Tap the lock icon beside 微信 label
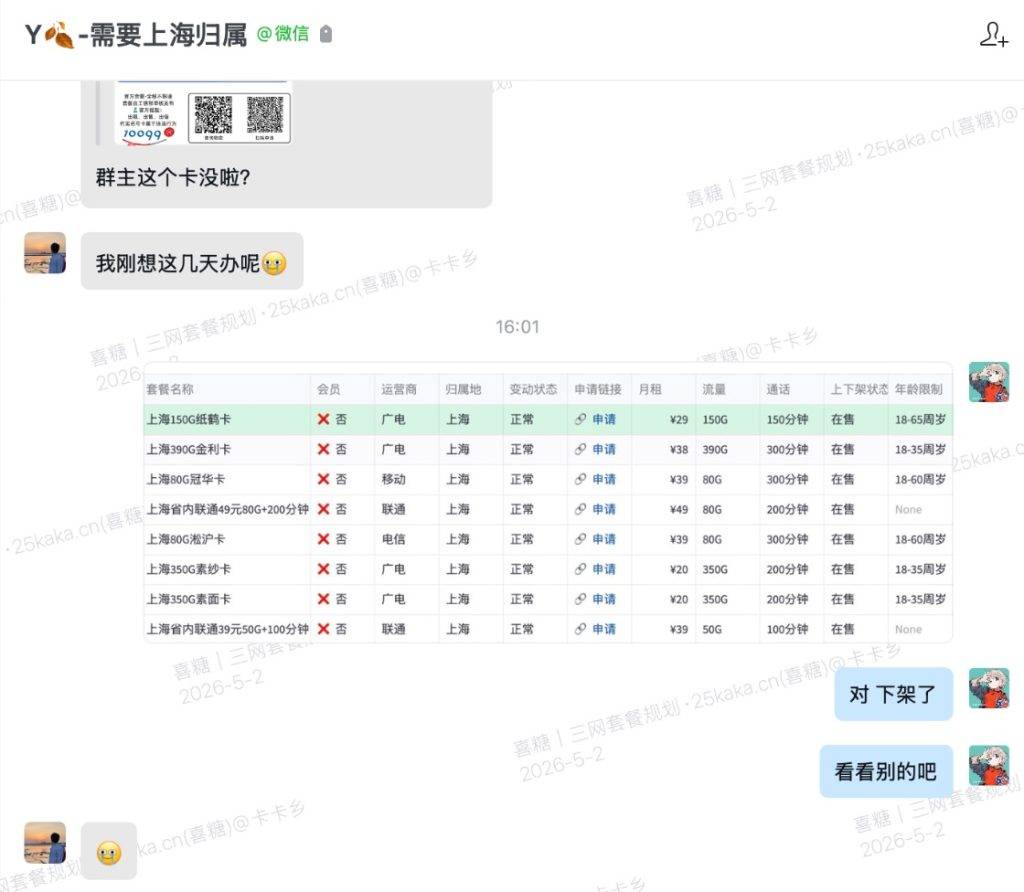Viewport: 1024px width, 892px height. (326, 34)
